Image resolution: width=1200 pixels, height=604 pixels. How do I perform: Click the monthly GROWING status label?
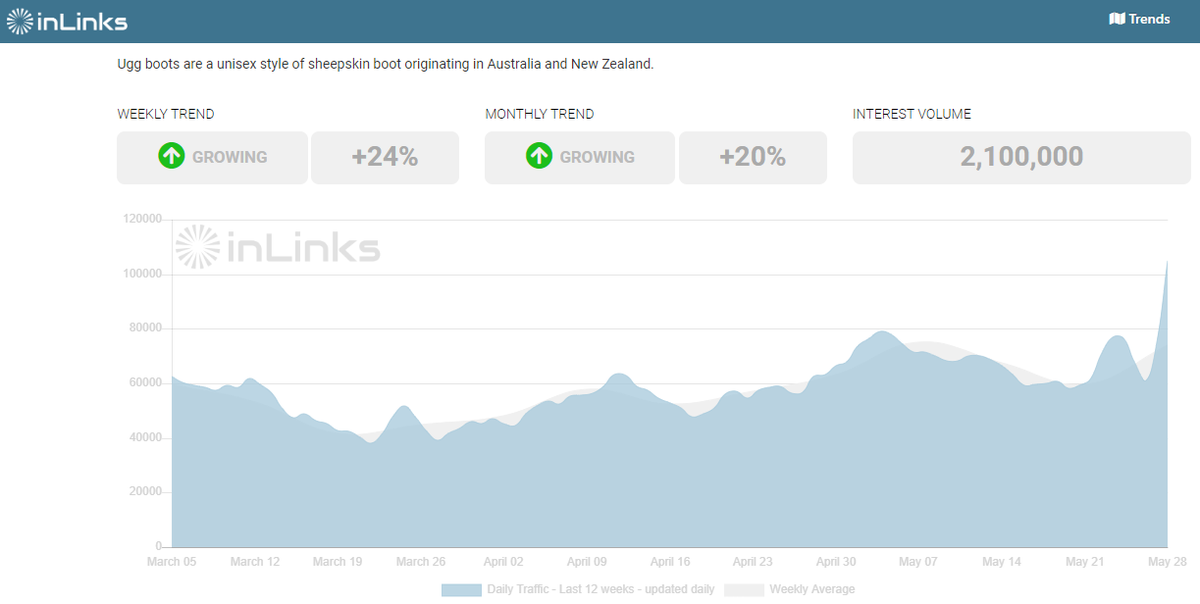click(x=597, y=157)
